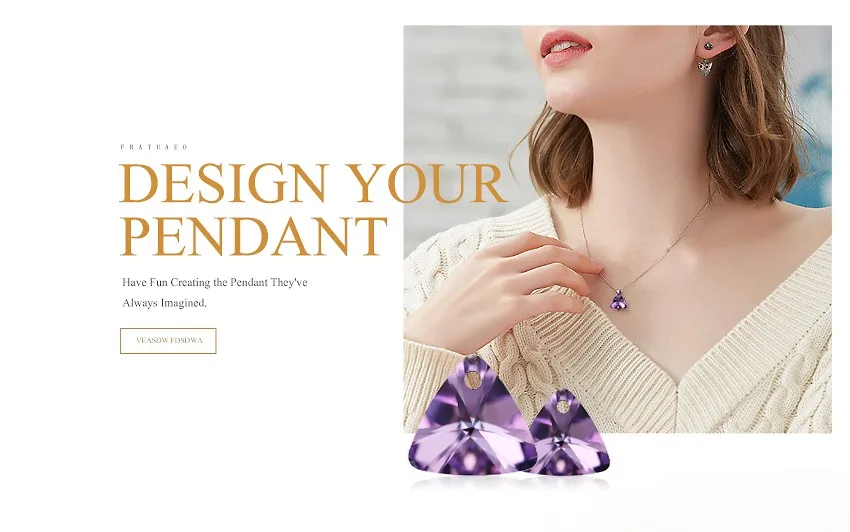Image resolution: width=850 pixels, height=532 pixels.
Task: Click the center facet of large crystal
Action: coord(471,427)
